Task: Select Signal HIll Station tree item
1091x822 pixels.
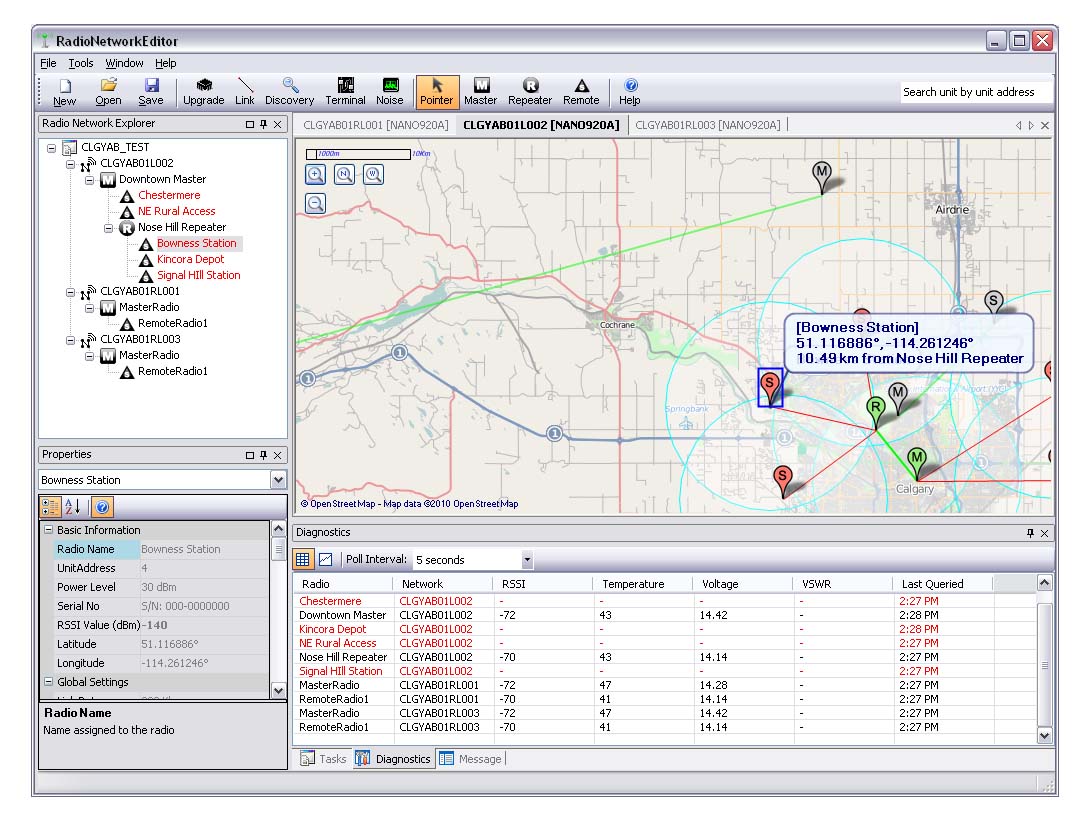Action: tap(198, 276)
